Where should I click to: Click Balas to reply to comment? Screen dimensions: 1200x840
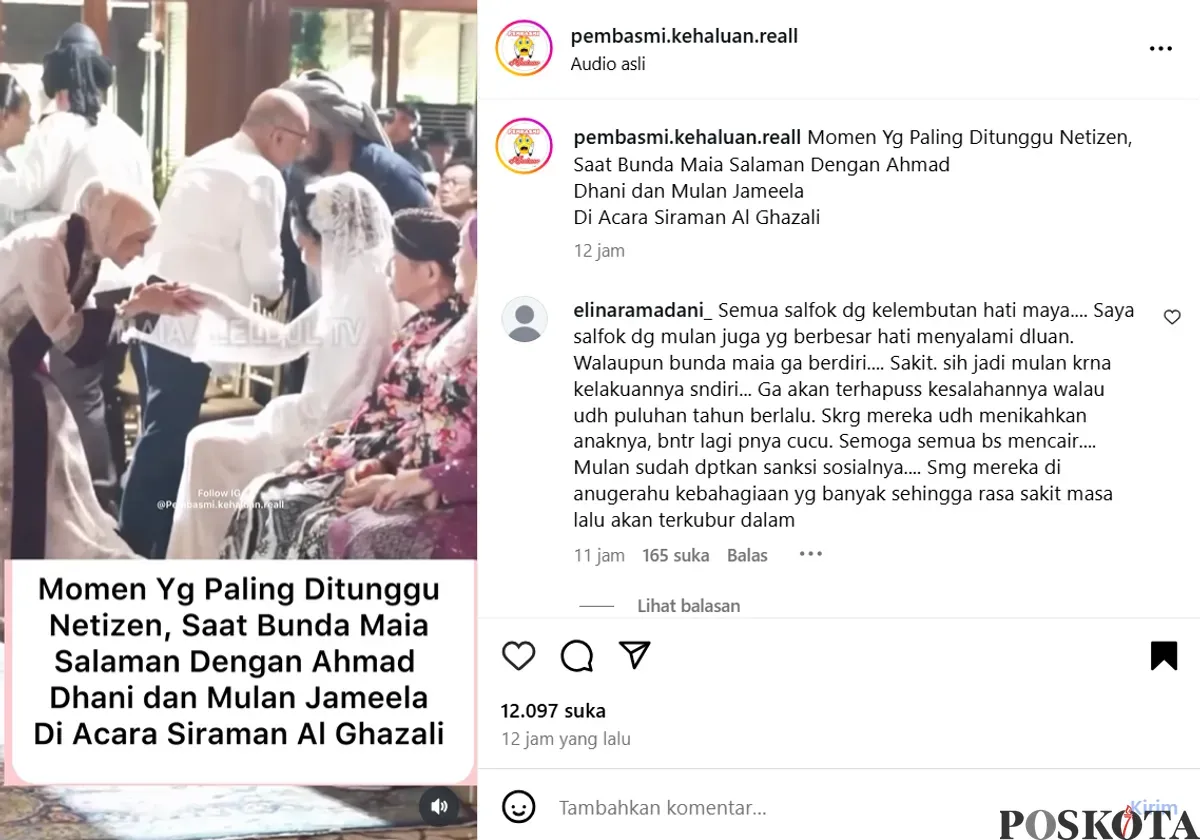(747, 555)
